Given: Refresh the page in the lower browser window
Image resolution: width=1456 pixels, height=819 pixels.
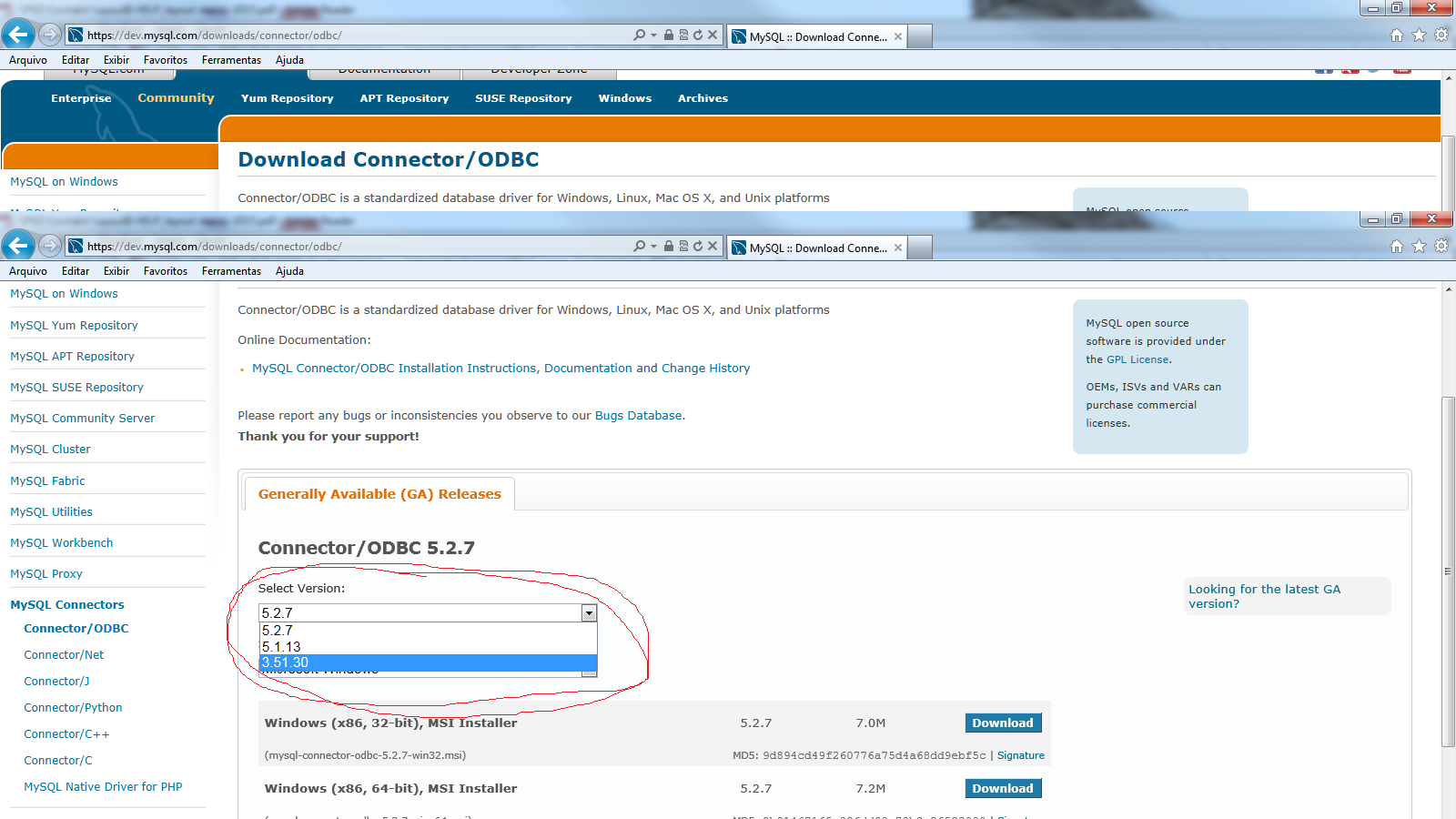Looking at the screenshot, I should pyautogui.click(x=698, y=246).
